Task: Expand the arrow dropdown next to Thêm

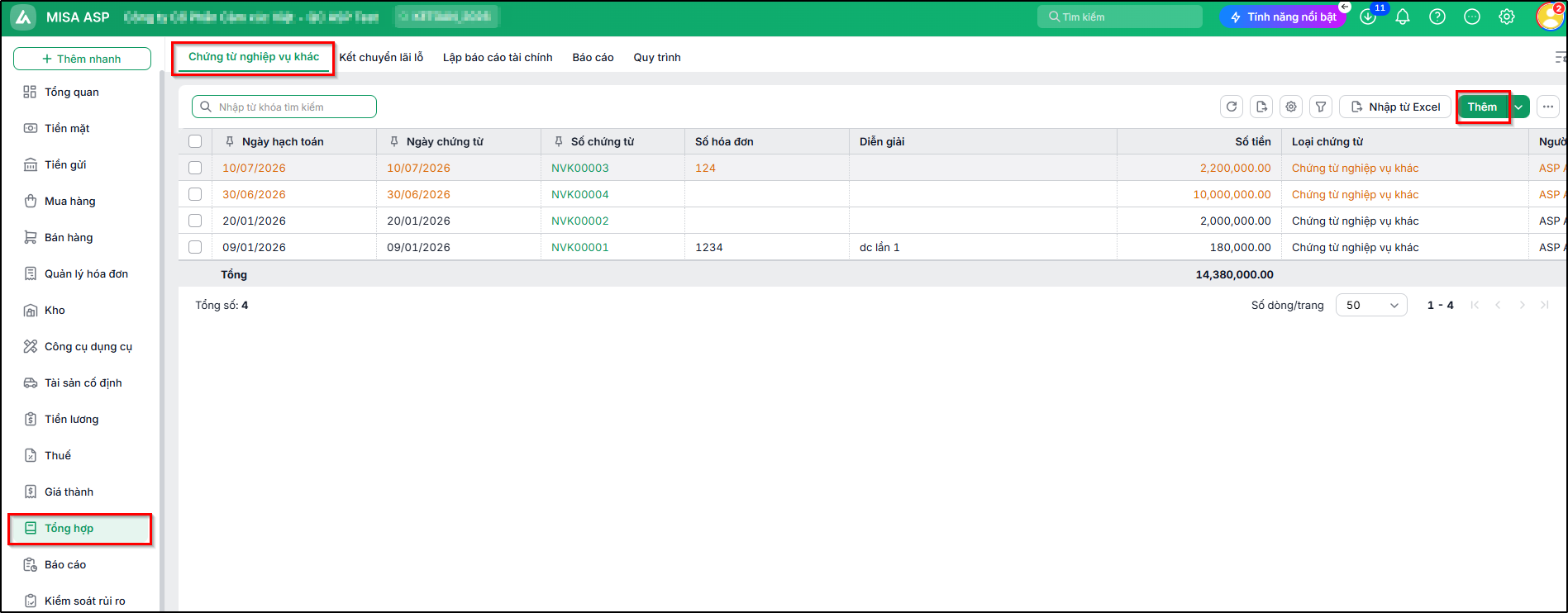Action: pyautogui.click(x=1519, y=107)
